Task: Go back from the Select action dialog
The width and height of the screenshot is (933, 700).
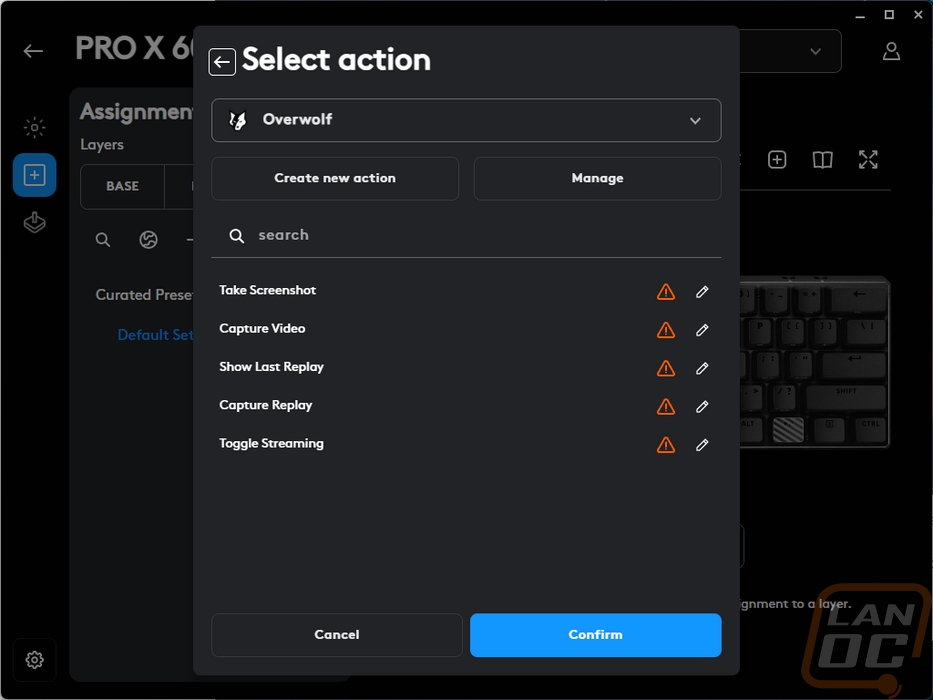Action: click(222, 62)
